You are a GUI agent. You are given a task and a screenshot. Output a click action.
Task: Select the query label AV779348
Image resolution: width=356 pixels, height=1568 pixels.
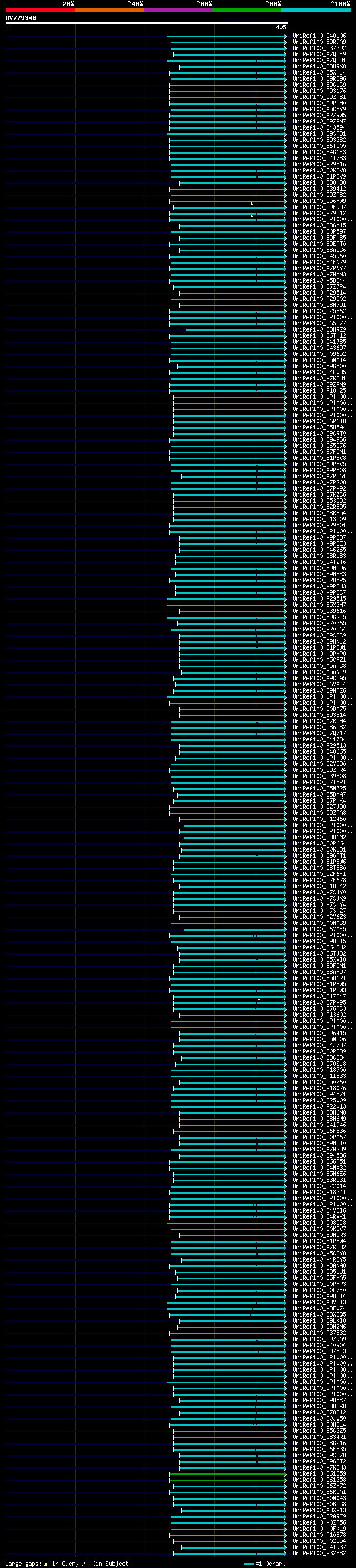coord(21,18)
